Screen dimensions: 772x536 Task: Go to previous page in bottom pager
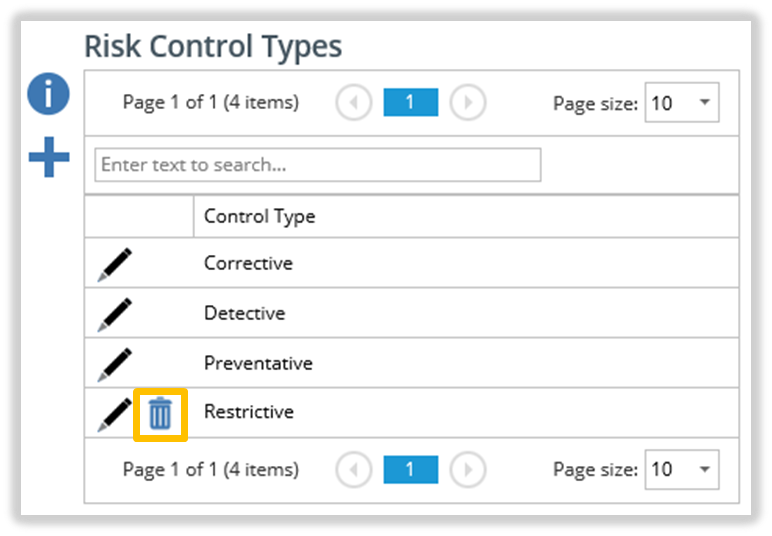[x=354, y=470]
